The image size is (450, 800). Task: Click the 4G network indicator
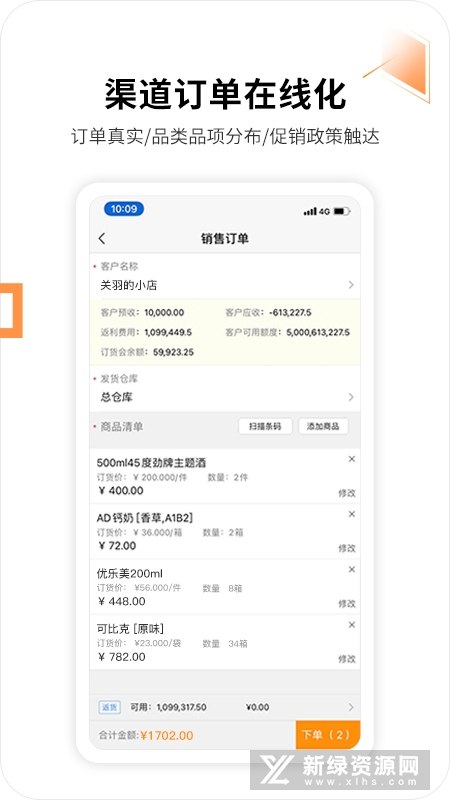pyautogui.click(x=324, y=211)
